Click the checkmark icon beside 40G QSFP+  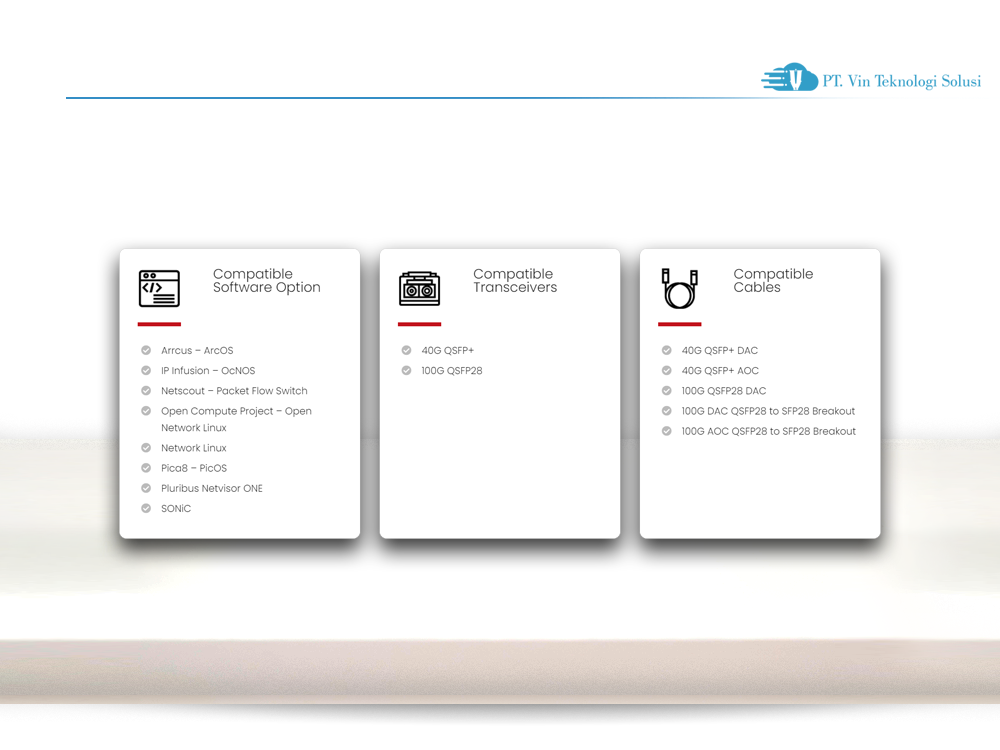tap(406, 350)
